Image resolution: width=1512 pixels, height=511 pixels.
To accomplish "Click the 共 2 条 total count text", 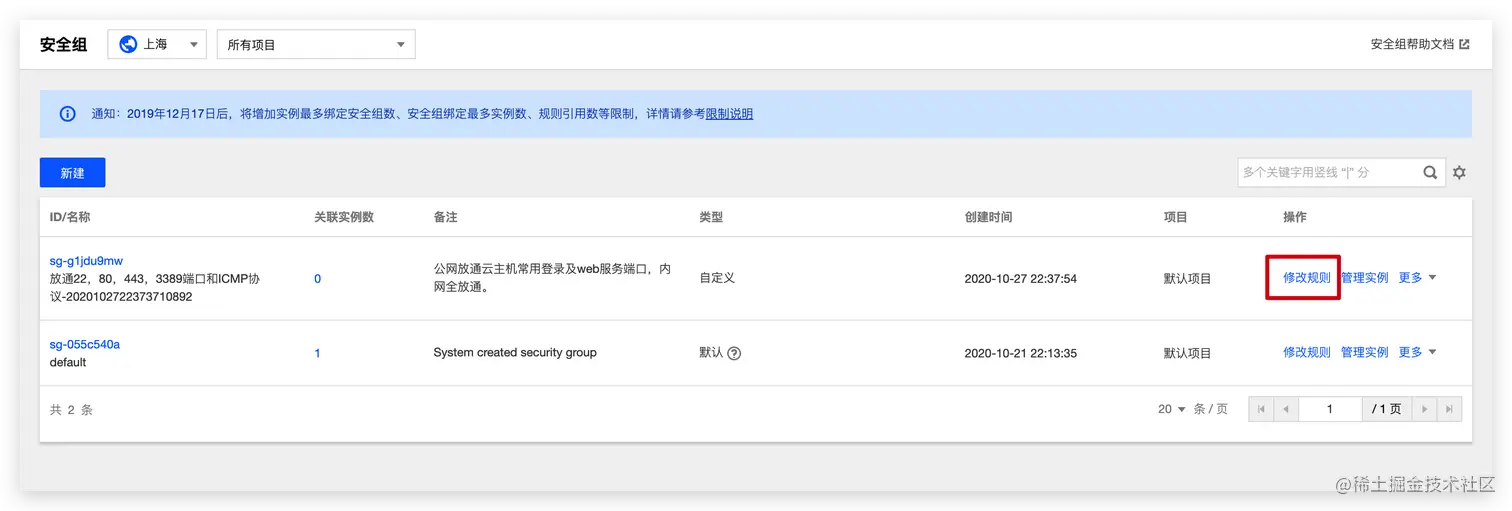I will (71, 410).
